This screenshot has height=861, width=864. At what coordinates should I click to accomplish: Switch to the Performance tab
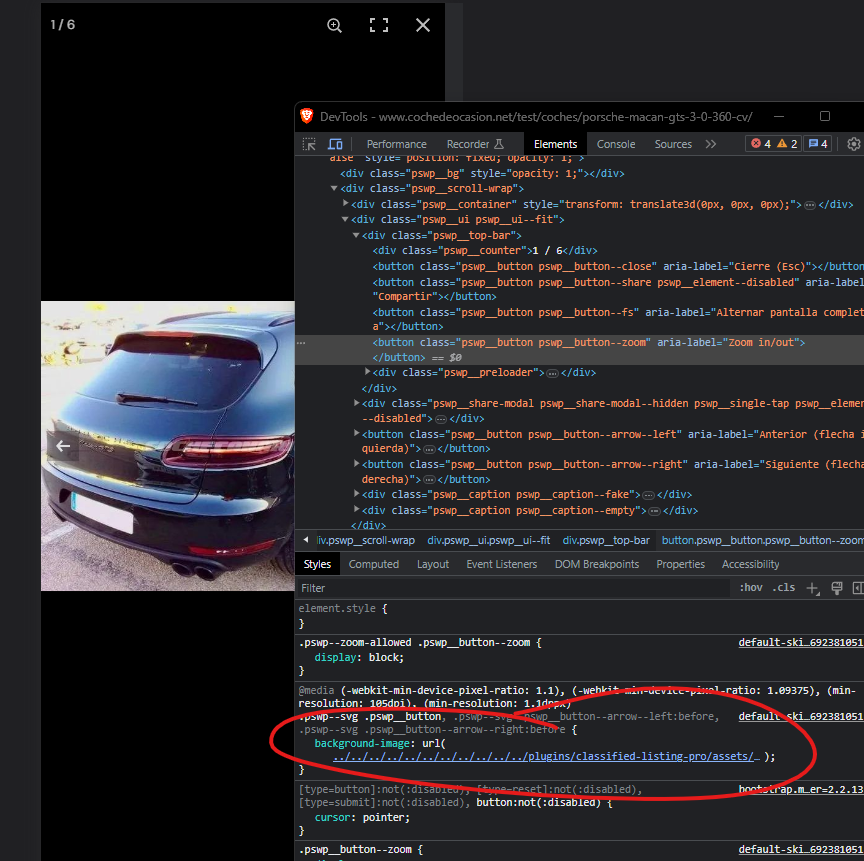pos(397,144)
